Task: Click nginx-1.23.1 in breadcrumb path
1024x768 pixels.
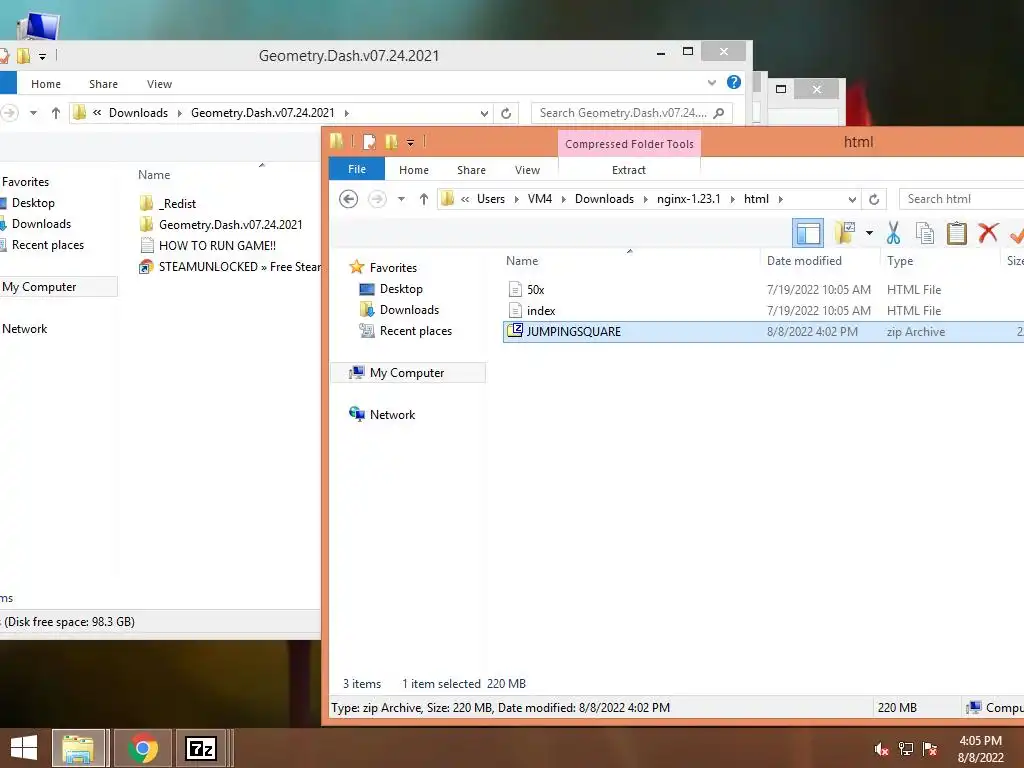Action: [x=688, y=199]
